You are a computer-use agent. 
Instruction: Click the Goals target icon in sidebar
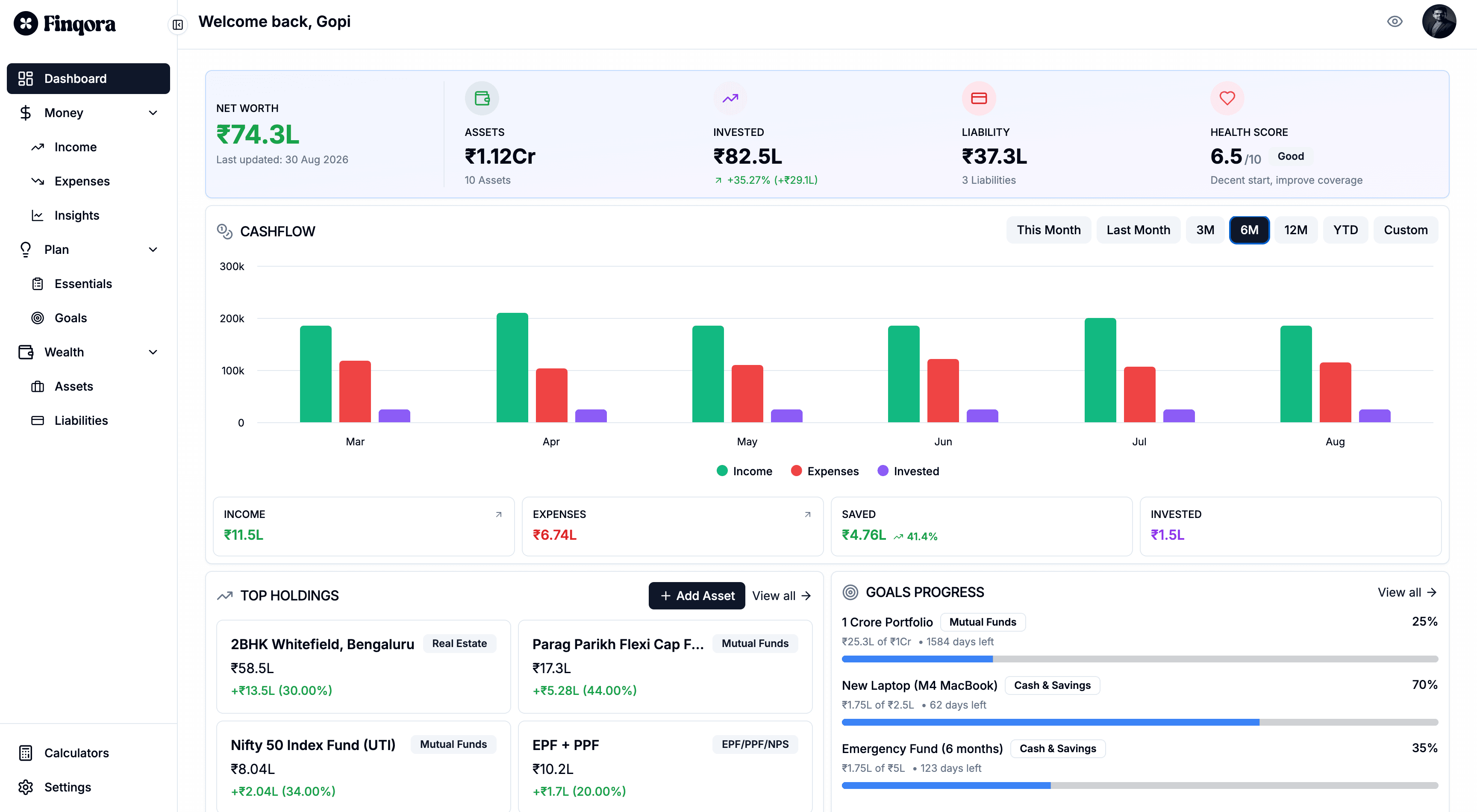click(x=38, y=318)
